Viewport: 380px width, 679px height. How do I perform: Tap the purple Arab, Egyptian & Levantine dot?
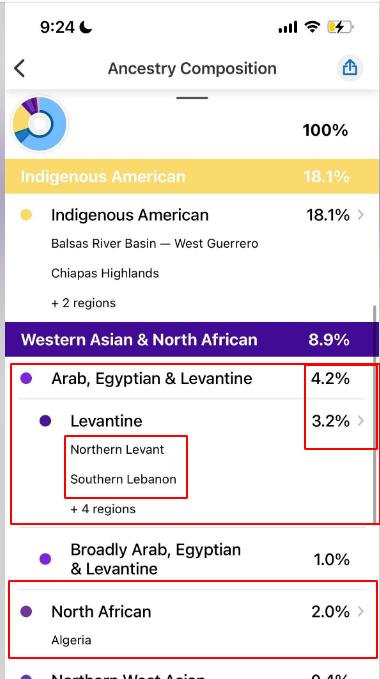pyautogui.click(x=26, y=379)
